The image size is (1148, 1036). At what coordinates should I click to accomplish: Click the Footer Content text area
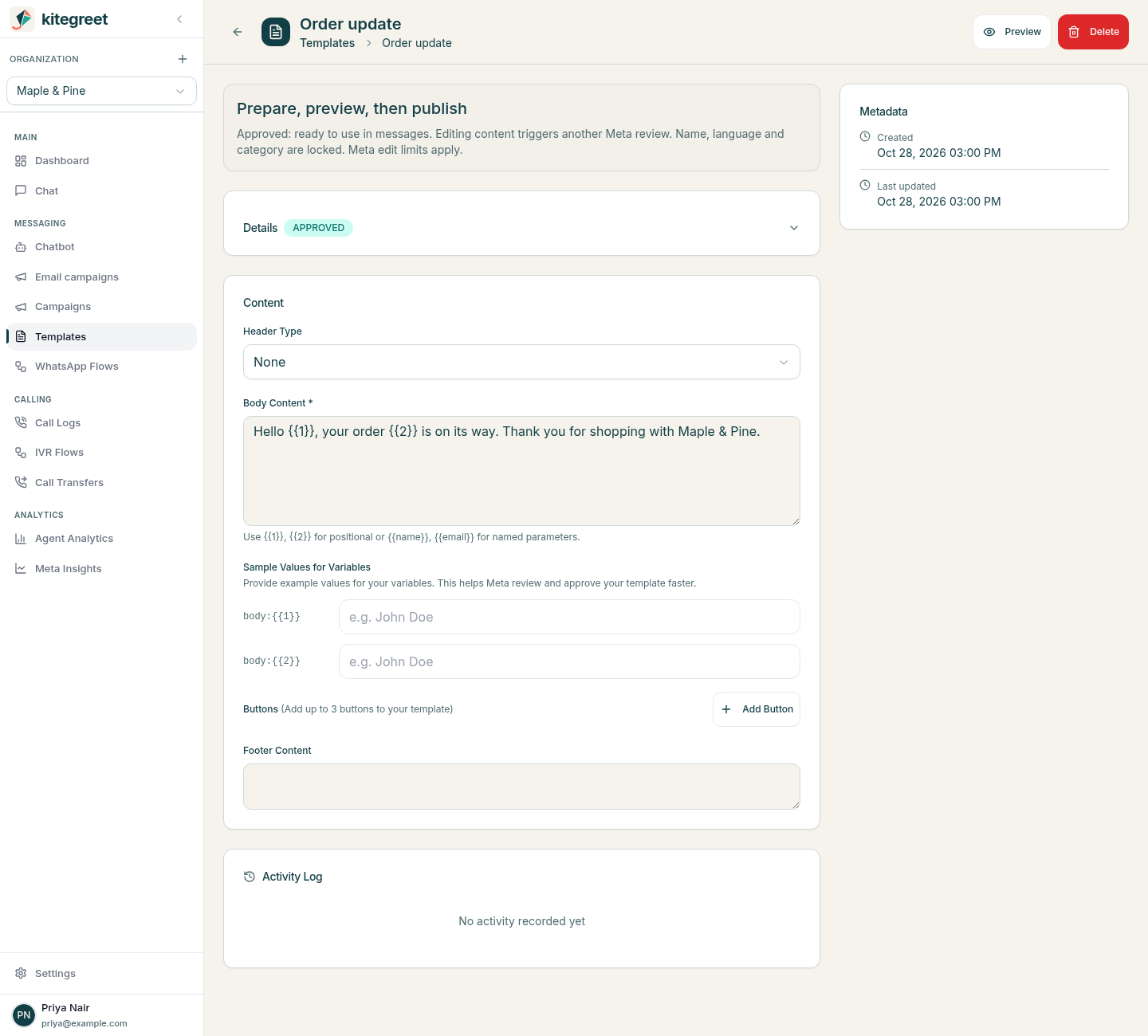pyautogui.click(x=521, y=787)
